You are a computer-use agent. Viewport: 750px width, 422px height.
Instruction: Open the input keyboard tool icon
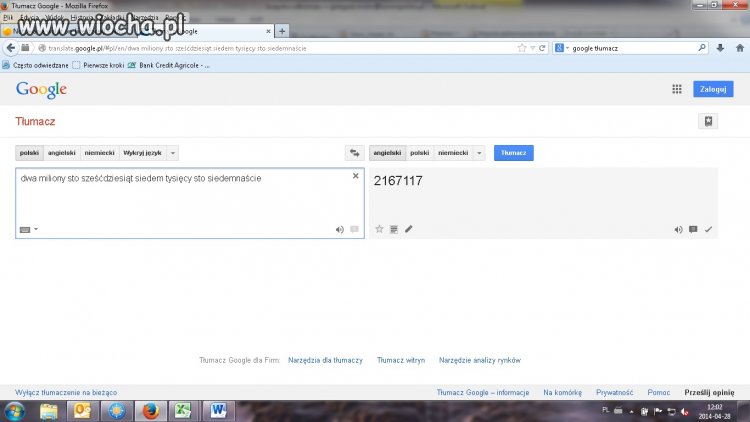(x=25, y=230)
